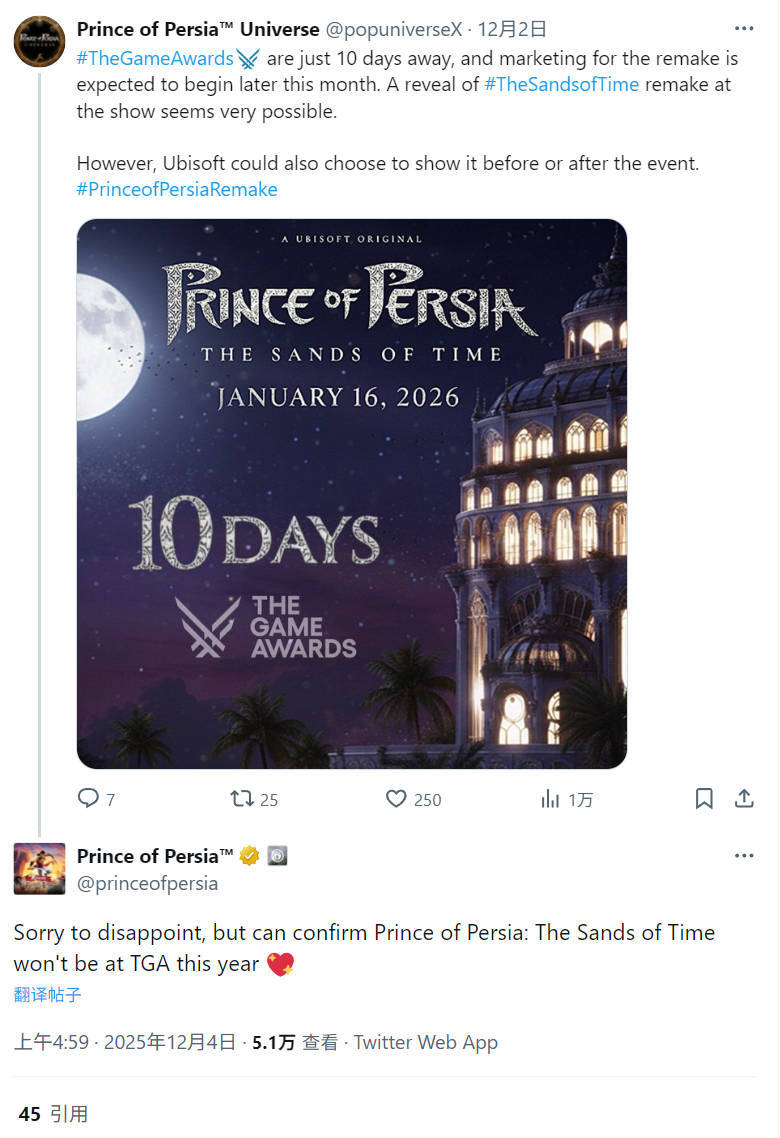Screen dimensions: 780x1138
Task: Bookmark the Prince of Persia Universe tweet
Action: 704,798
